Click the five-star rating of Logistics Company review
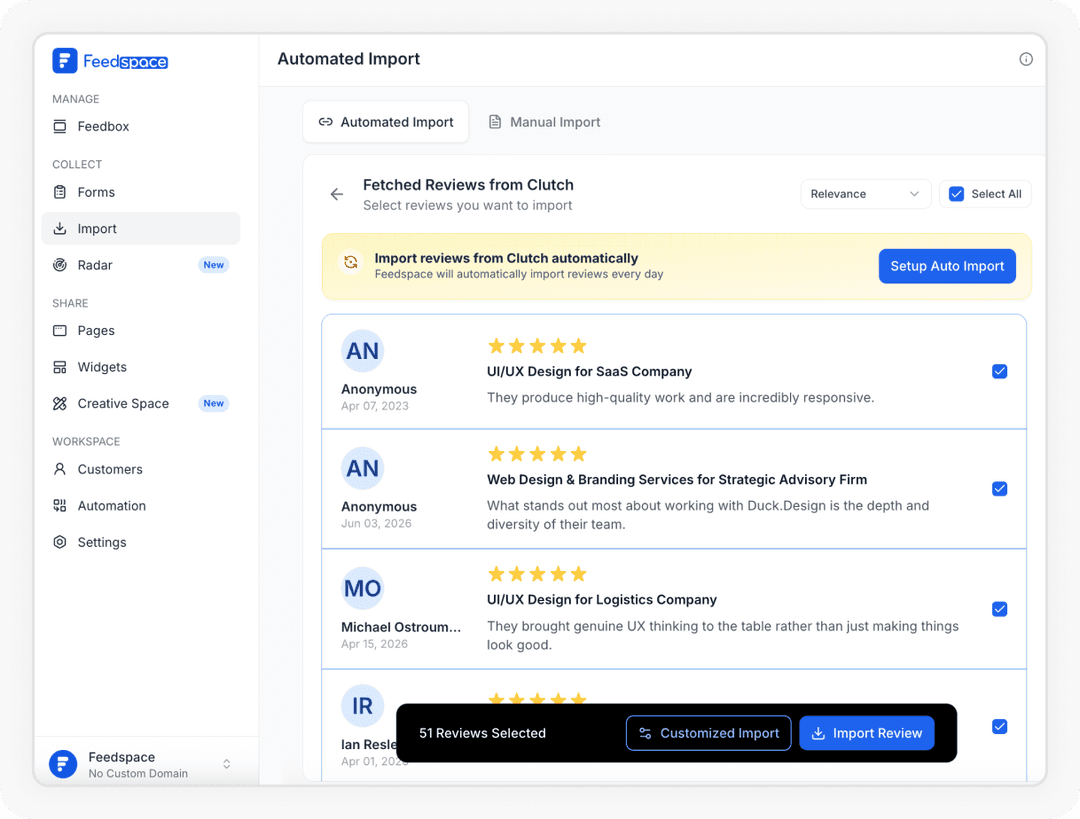Image resolution: width=1080 pixels, height=819 pixels. (x=537, y=573)
